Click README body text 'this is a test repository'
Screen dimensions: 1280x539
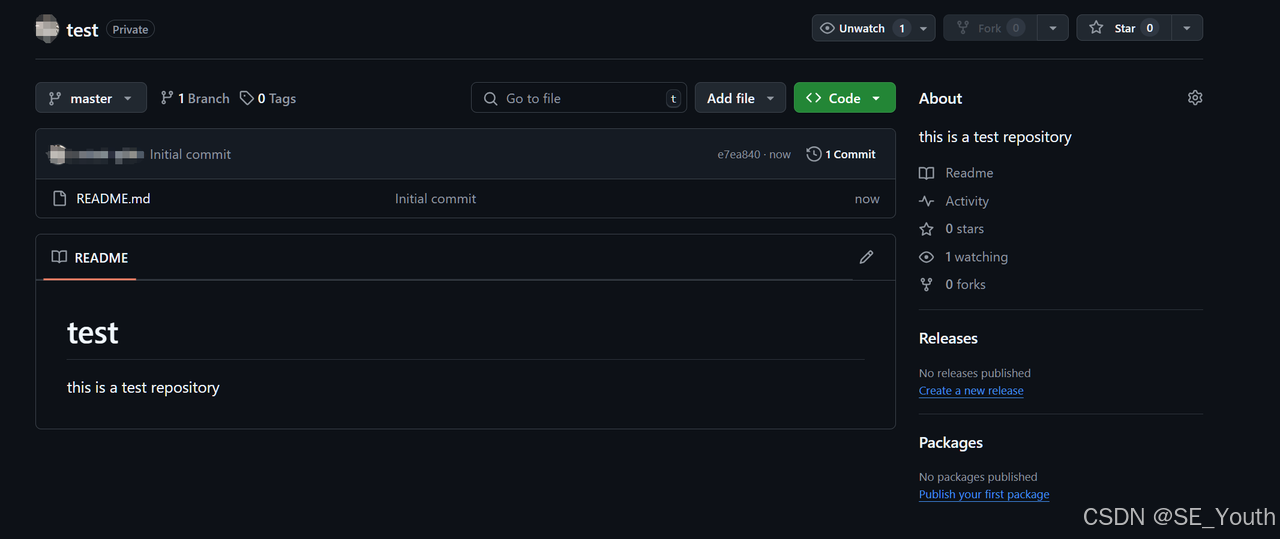click(143, 387)
